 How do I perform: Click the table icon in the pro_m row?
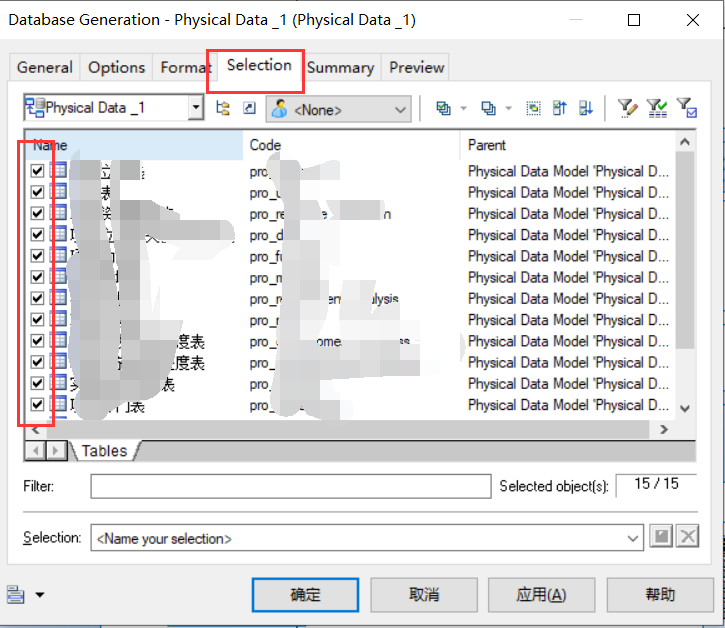click(59, 277)
